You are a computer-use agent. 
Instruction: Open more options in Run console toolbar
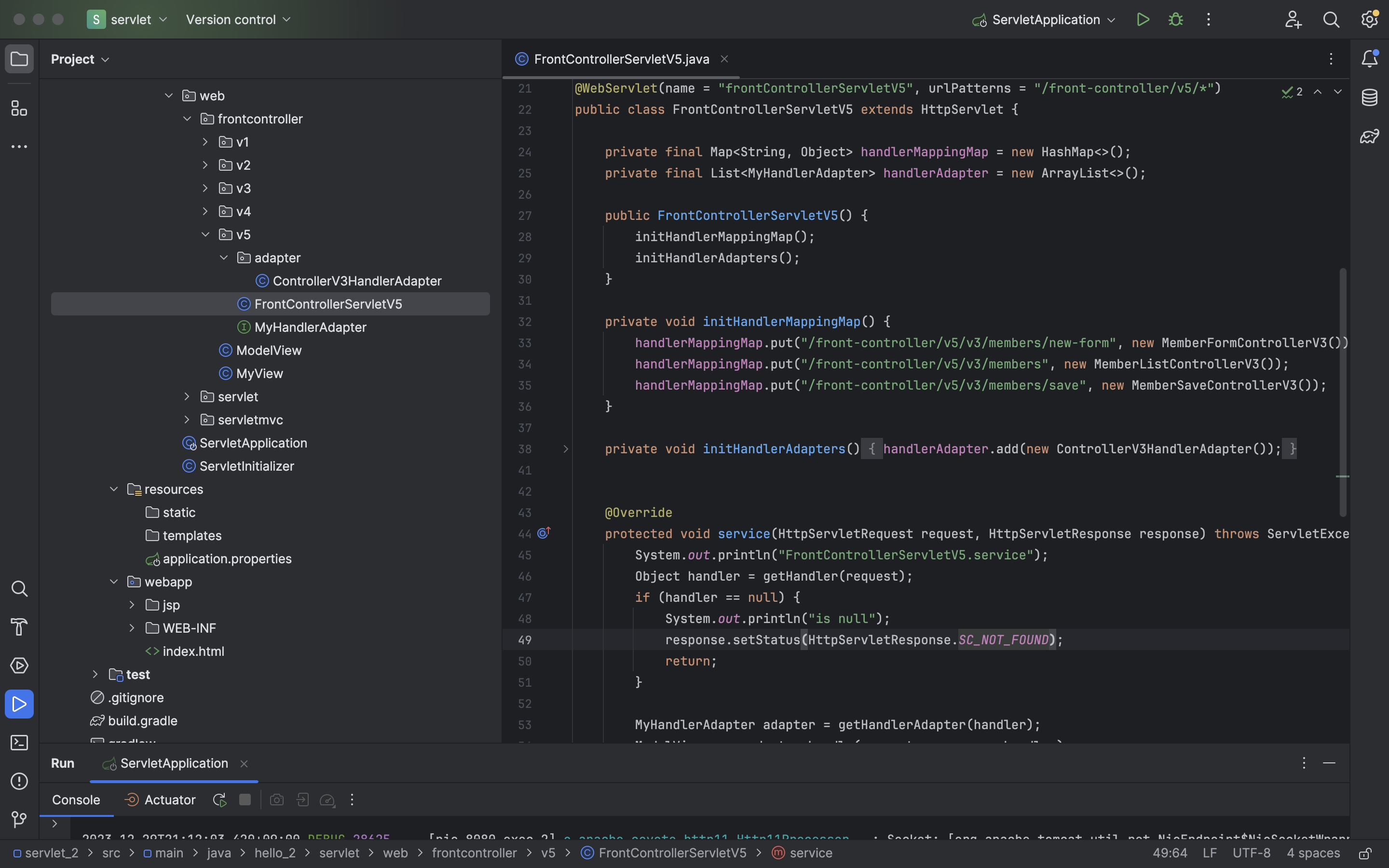click(x=352, y=800)
